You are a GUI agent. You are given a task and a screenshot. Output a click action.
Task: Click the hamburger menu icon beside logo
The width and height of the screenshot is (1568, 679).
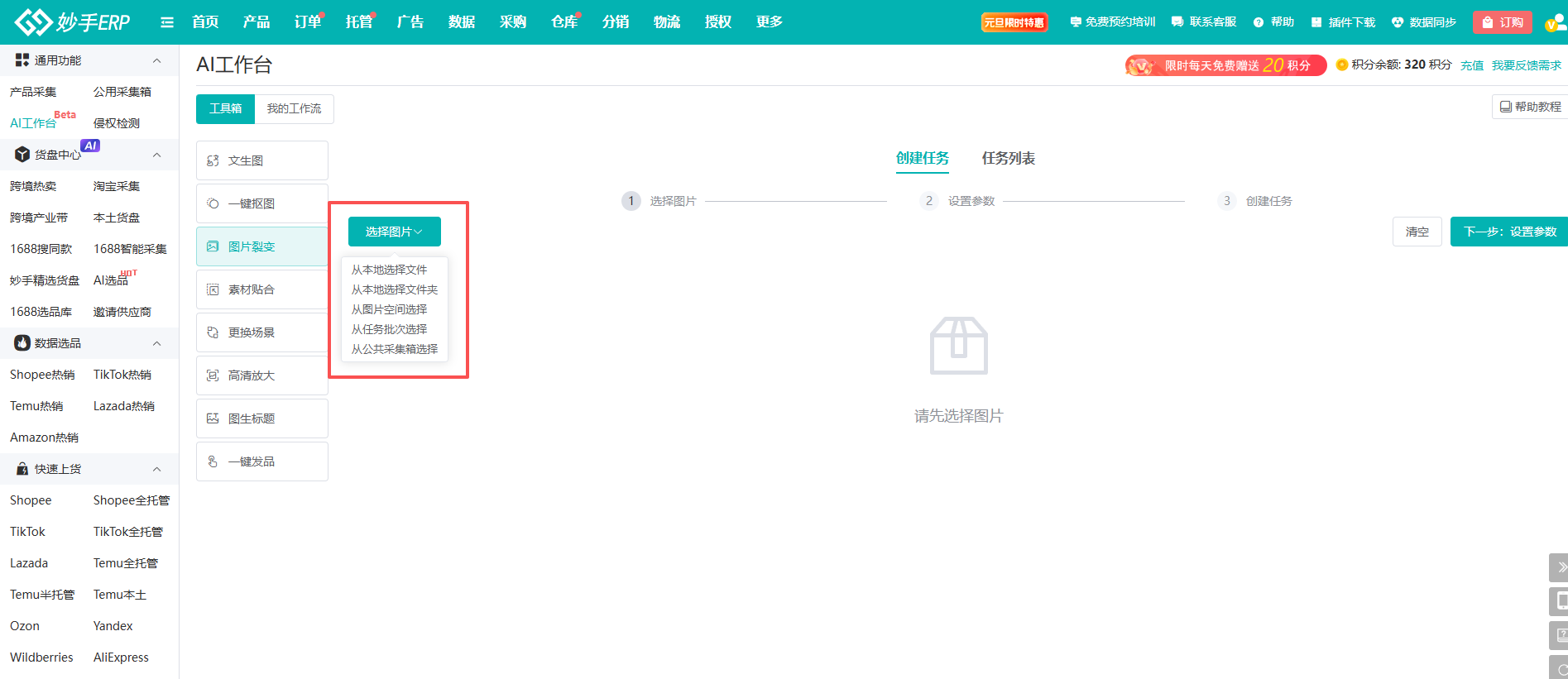[167, 22]
